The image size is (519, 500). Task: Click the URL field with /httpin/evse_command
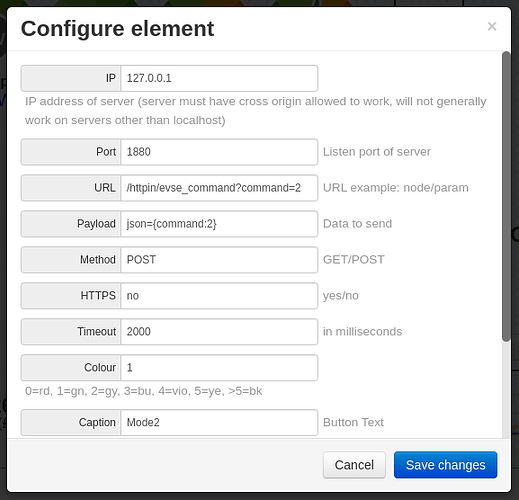pyautogui.click(x=219, y=188)
